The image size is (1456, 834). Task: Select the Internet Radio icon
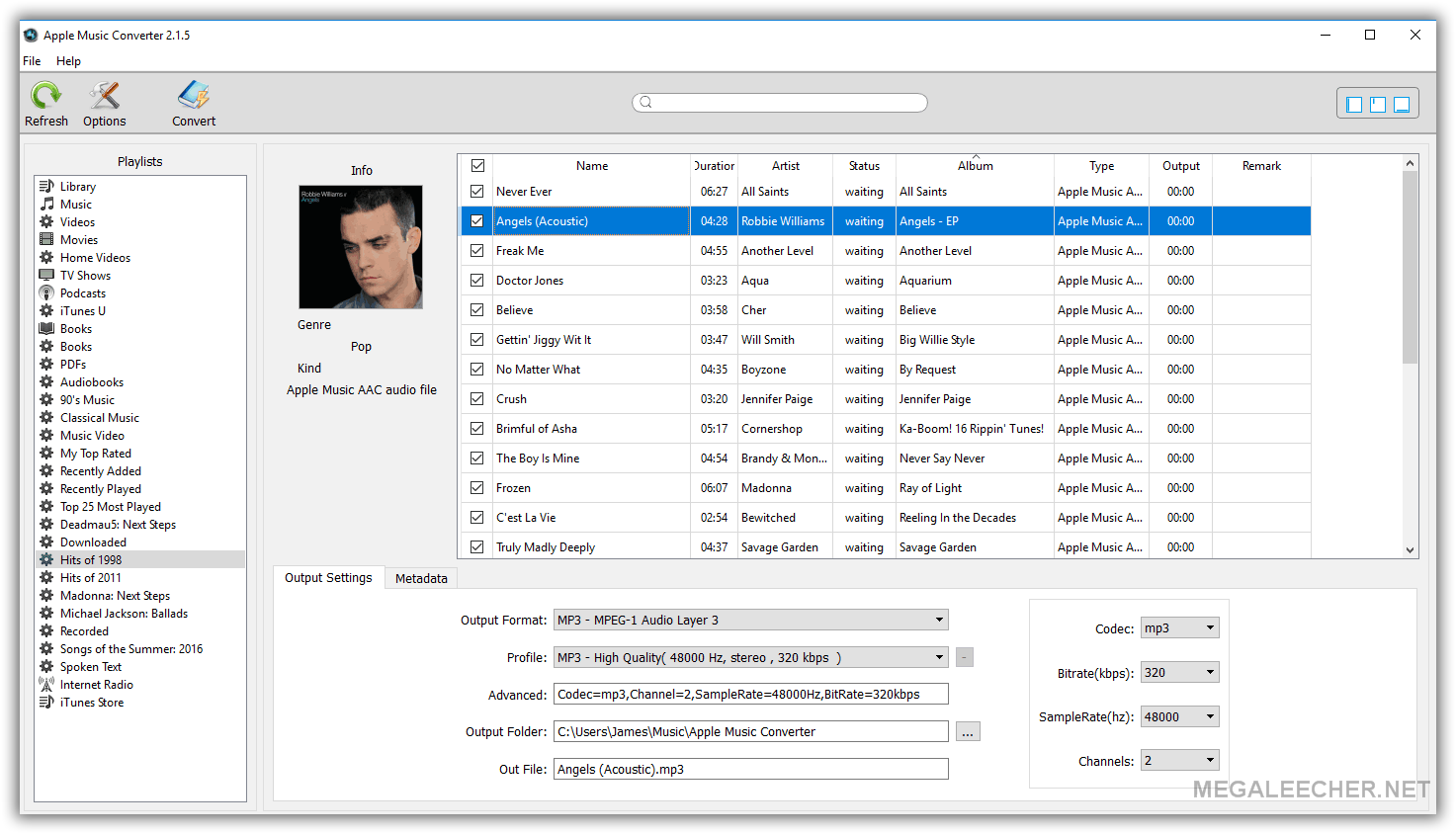[46, 685]
